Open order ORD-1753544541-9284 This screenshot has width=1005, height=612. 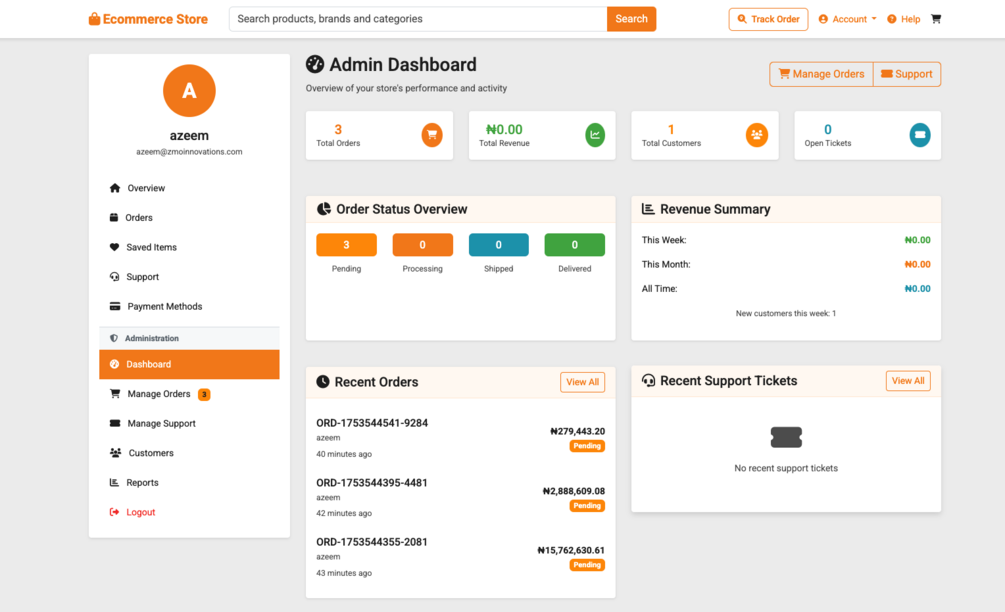[x=372, y=423]
